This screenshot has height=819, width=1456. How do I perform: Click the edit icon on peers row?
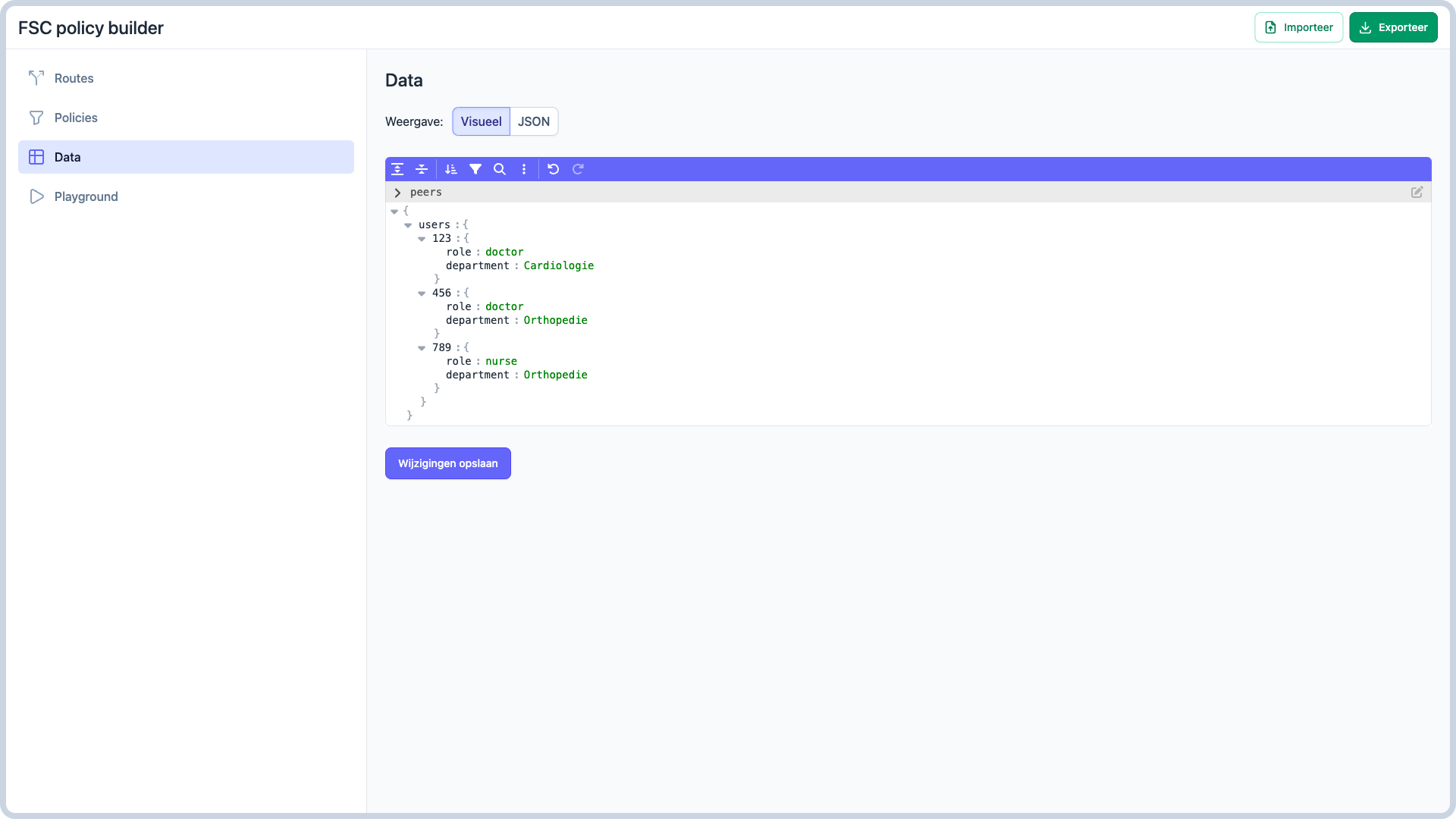[x=1417, y=191]
